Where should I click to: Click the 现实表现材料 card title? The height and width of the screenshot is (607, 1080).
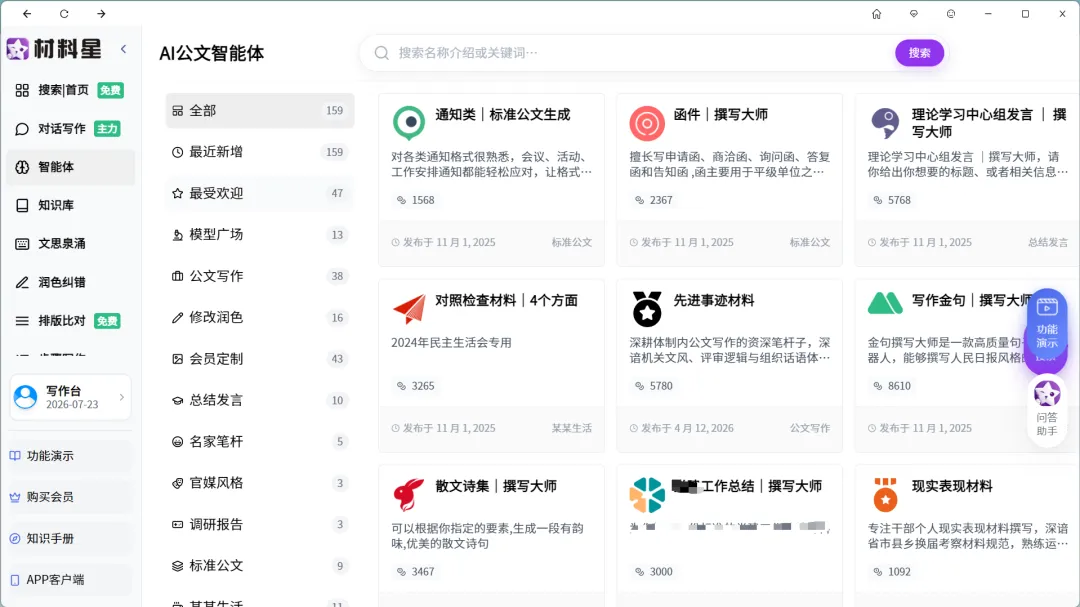[952, 486]
